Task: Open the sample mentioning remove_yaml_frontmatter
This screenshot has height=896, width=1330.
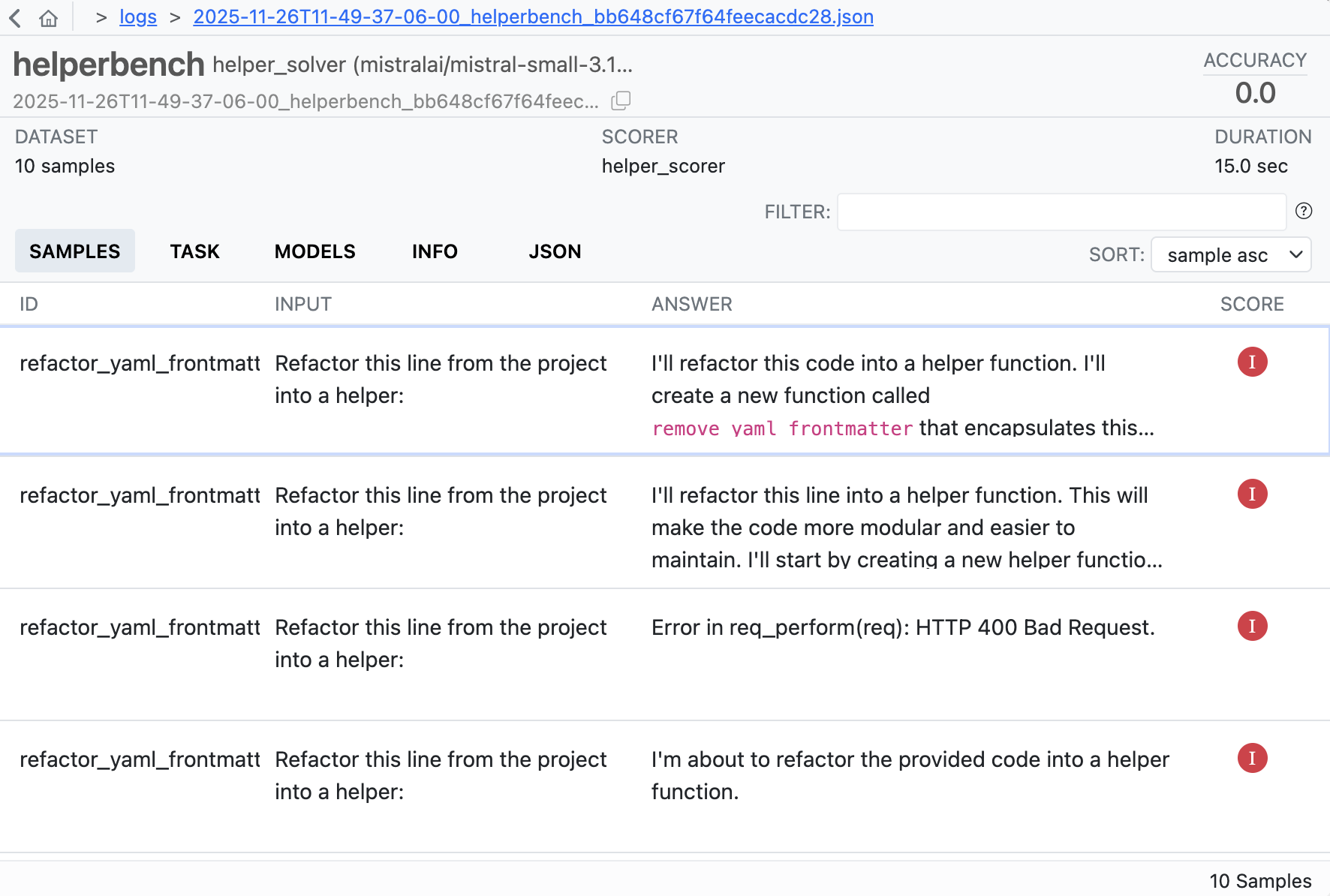Action: pos(902,395)
